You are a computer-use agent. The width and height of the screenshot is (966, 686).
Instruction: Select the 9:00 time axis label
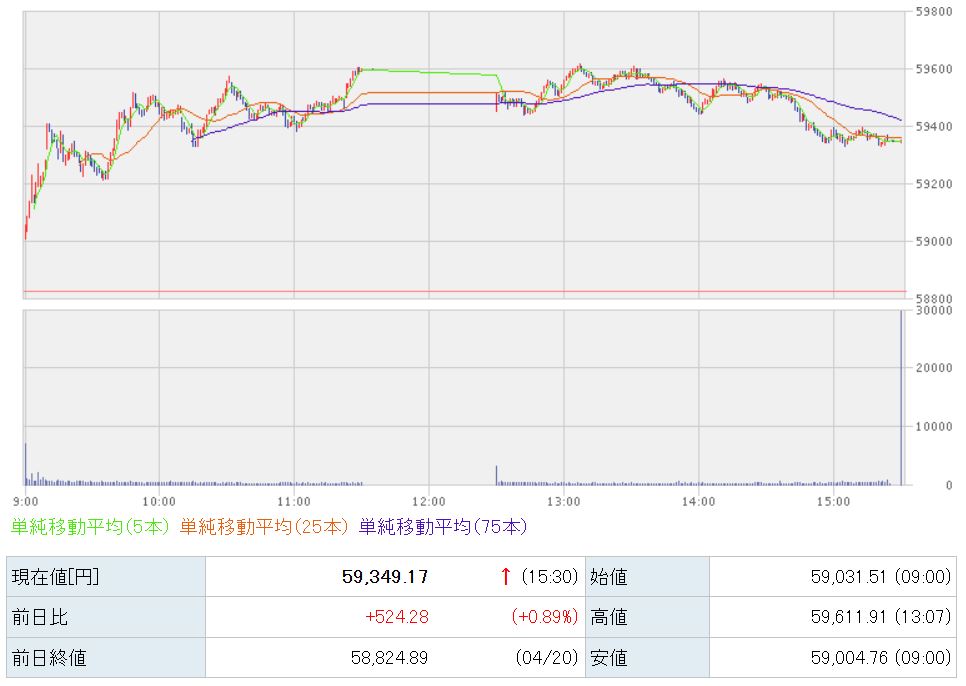pyautogui.click(x=25, y=501)
